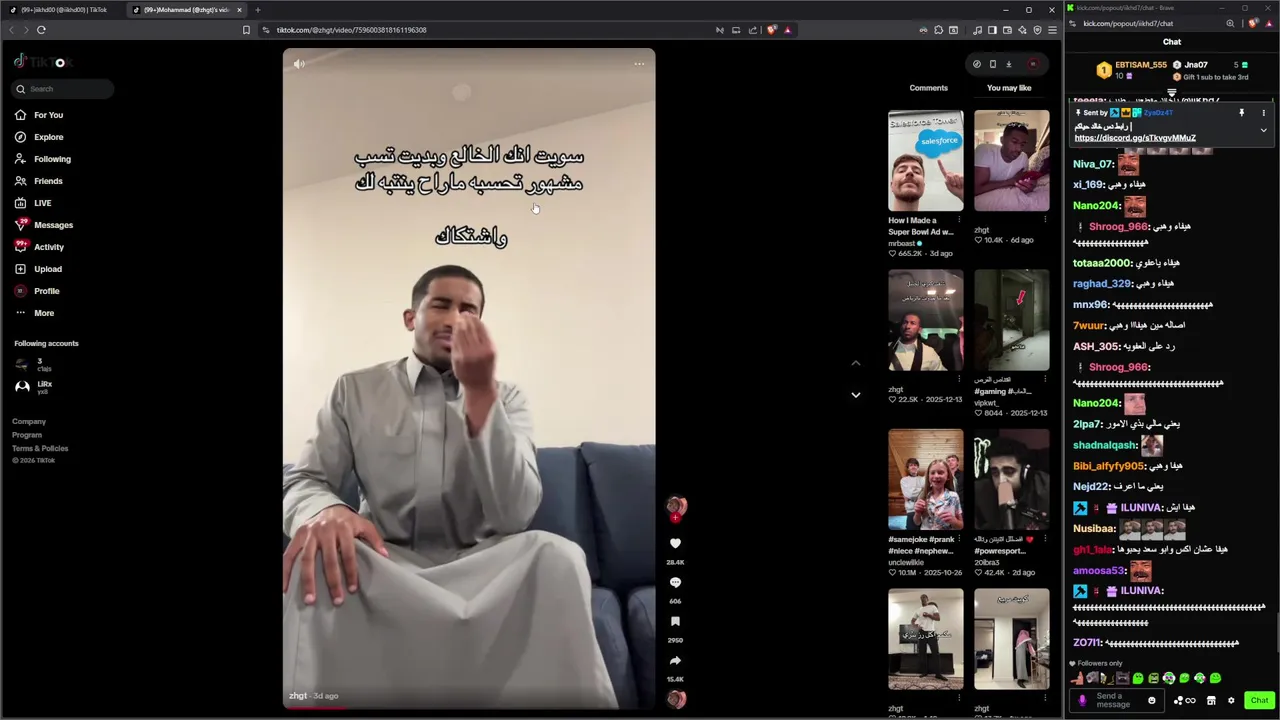Switch to the jiikhd00 TikTok tab

pos(63,10)
